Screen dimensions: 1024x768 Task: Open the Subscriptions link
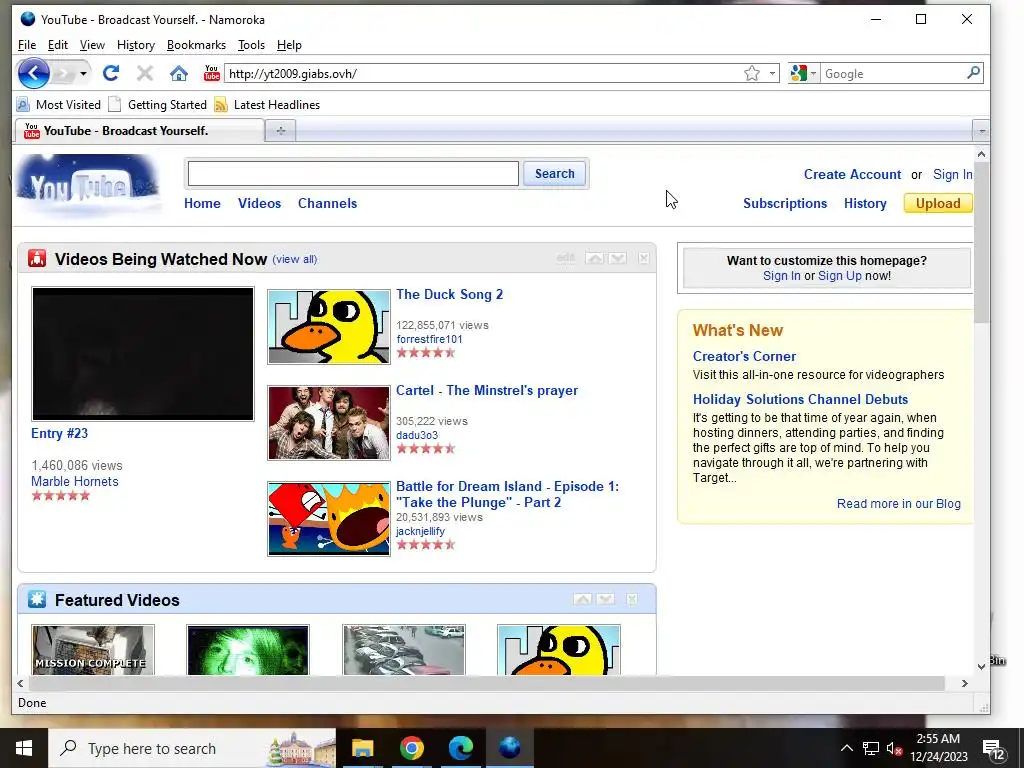point(785,203)
